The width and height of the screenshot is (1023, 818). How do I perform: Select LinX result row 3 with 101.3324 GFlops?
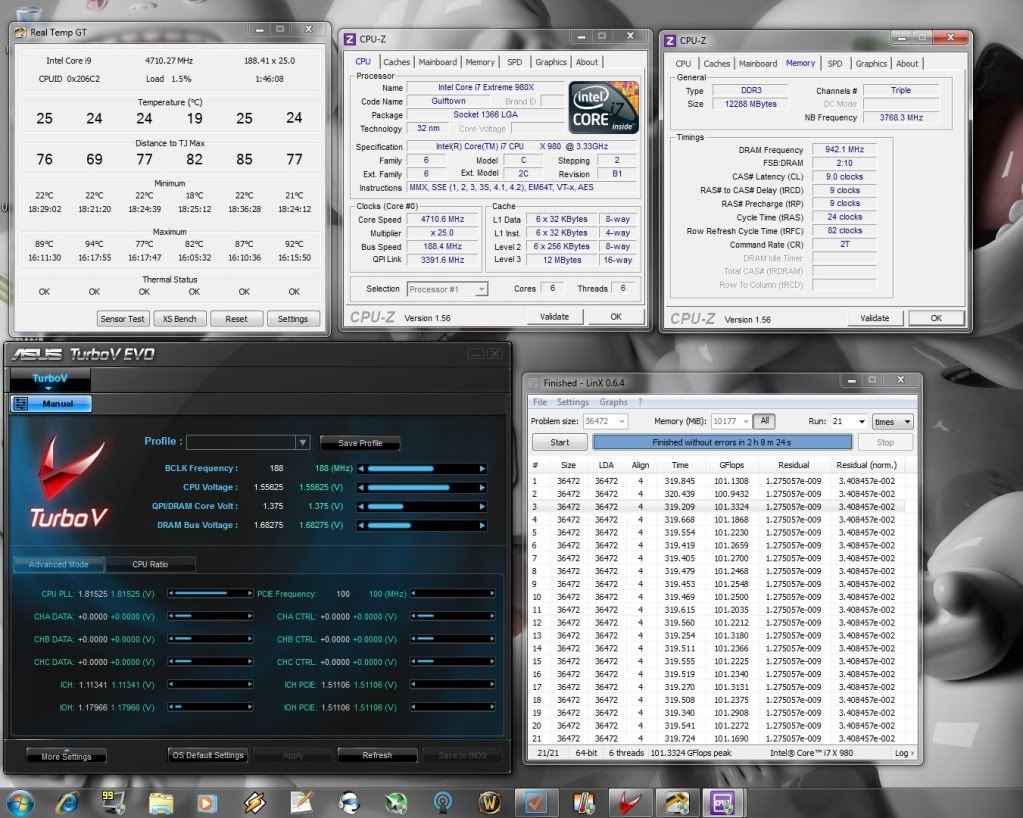click(718, 507)
